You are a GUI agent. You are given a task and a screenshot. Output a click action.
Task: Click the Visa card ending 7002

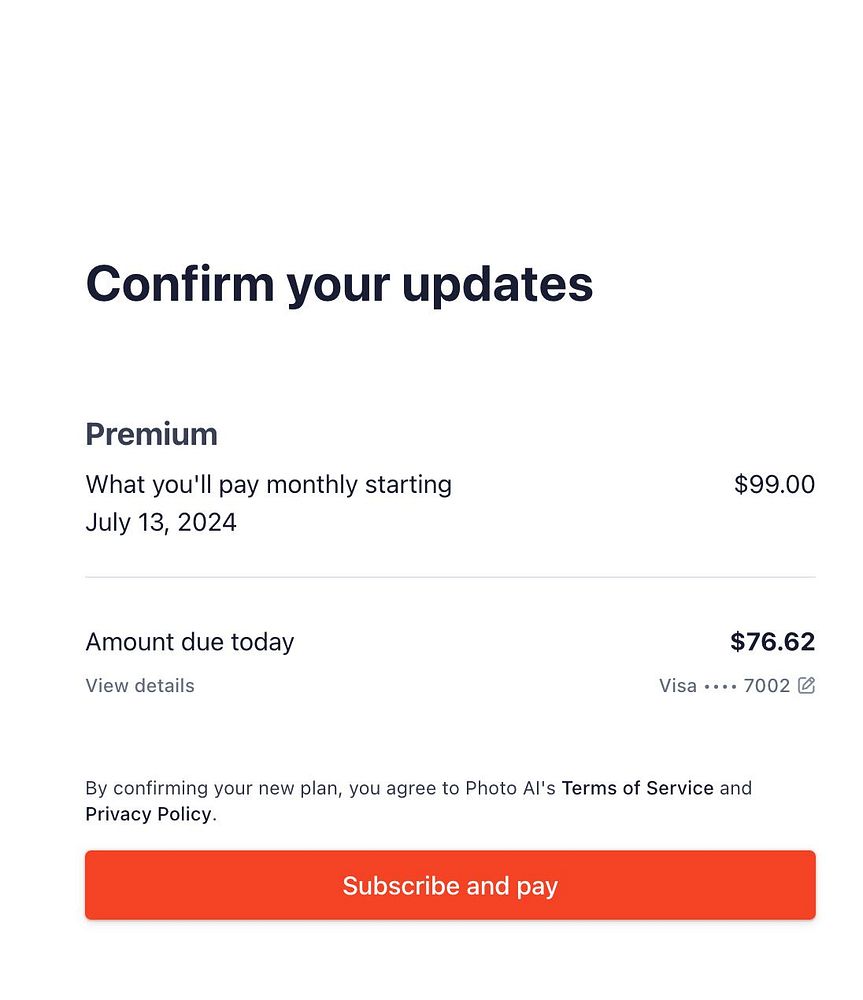point(725,686)
